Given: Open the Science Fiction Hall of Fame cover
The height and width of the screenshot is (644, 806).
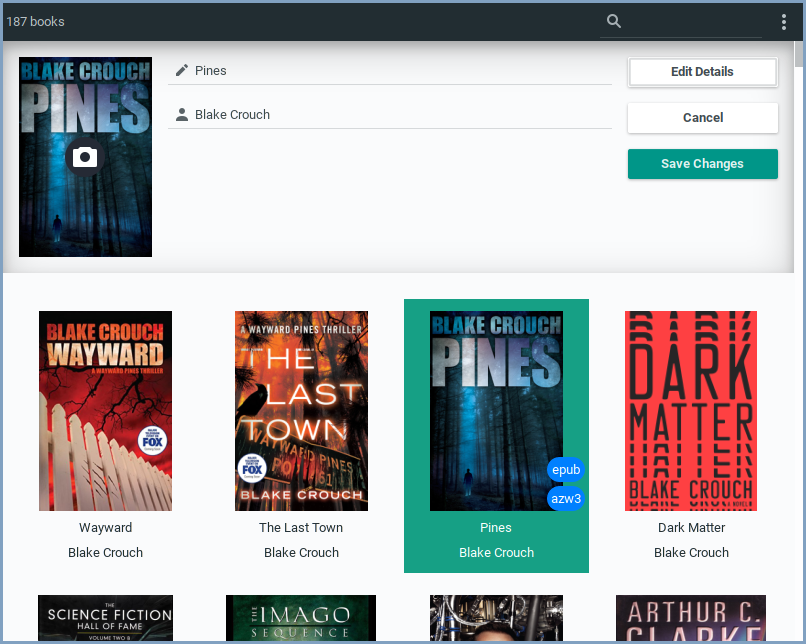Looking at the screenshot, I should pos(105,618).
